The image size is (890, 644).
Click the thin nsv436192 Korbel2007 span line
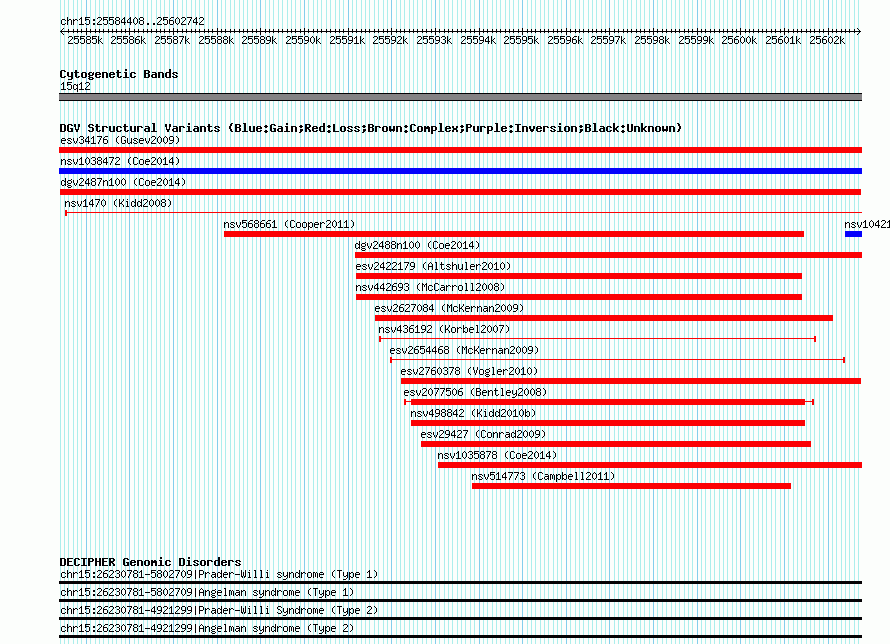click(598, 339)
